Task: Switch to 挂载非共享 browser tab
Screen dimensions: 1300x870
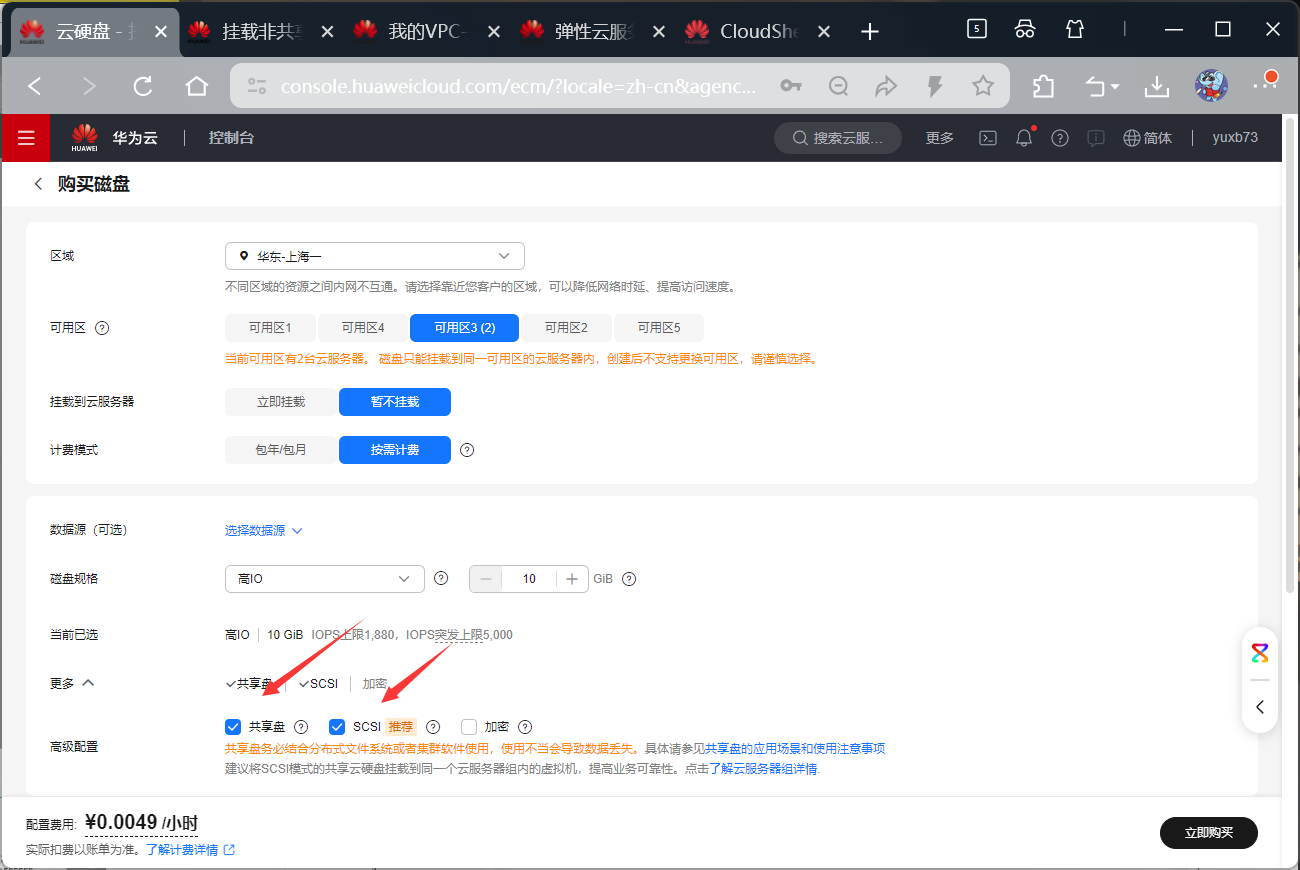Action: point(260,31)
